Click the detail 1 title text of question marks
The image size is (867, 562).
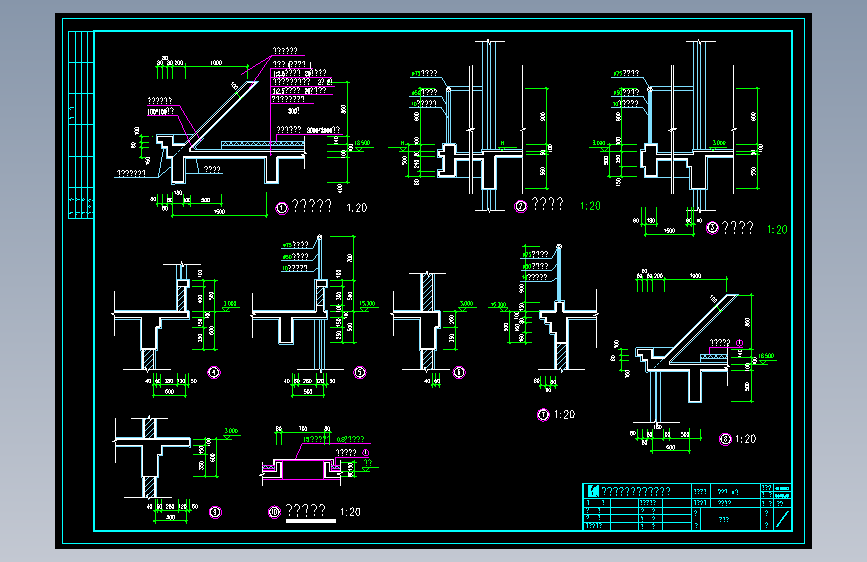tap(312, 206)
